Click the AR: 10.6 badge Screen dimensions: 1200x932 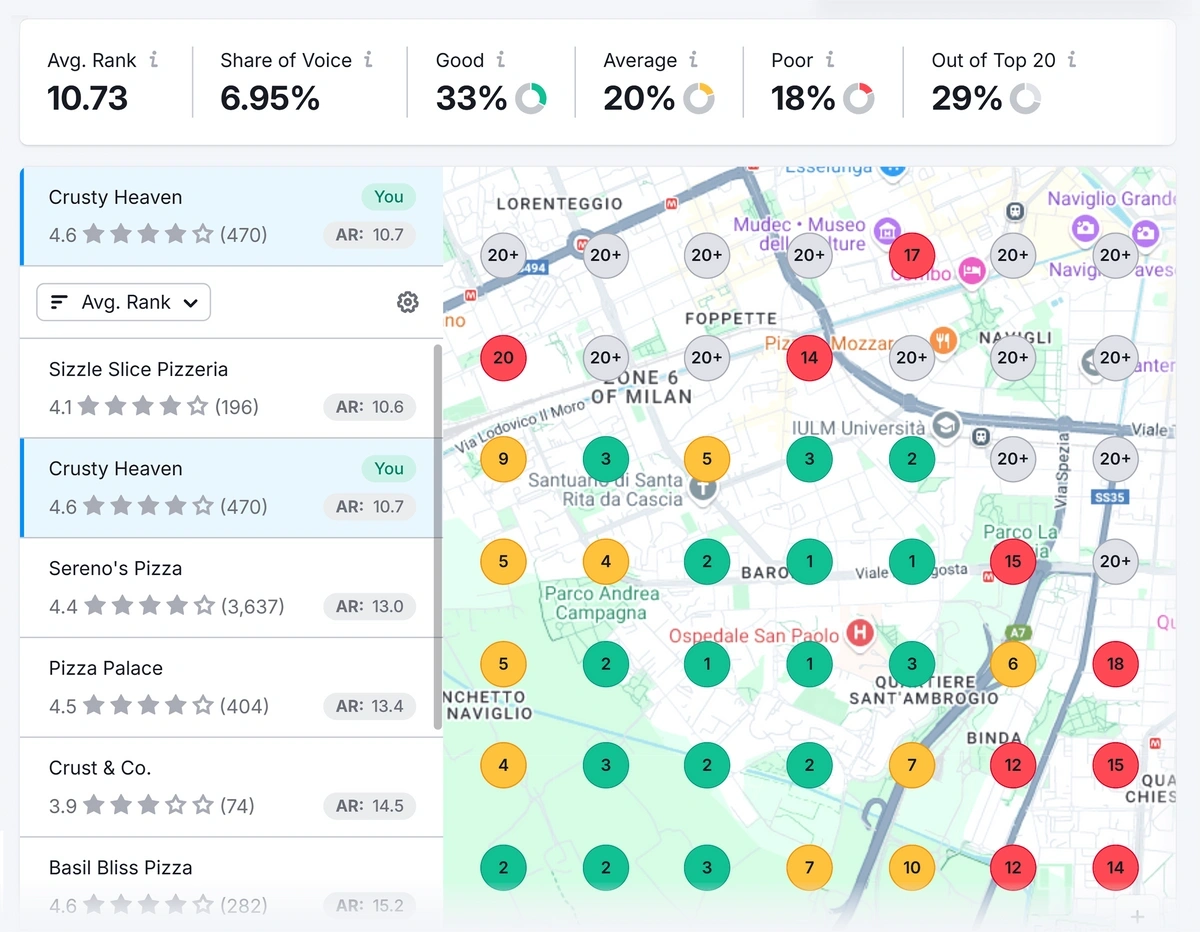coord(369,407)
